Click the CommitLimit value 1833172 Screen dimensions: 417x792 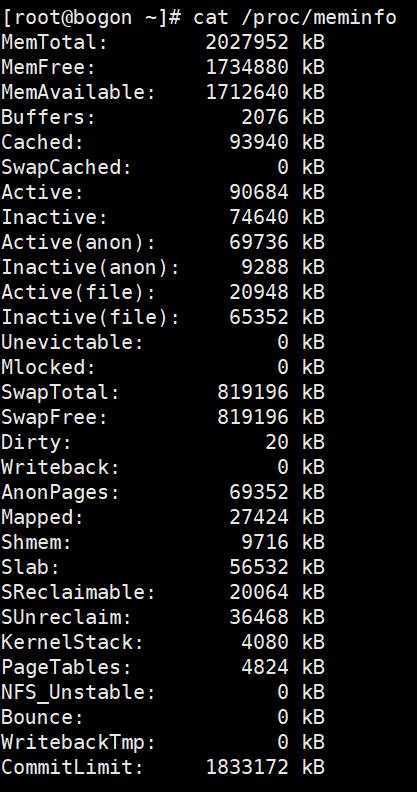point(247,767)
